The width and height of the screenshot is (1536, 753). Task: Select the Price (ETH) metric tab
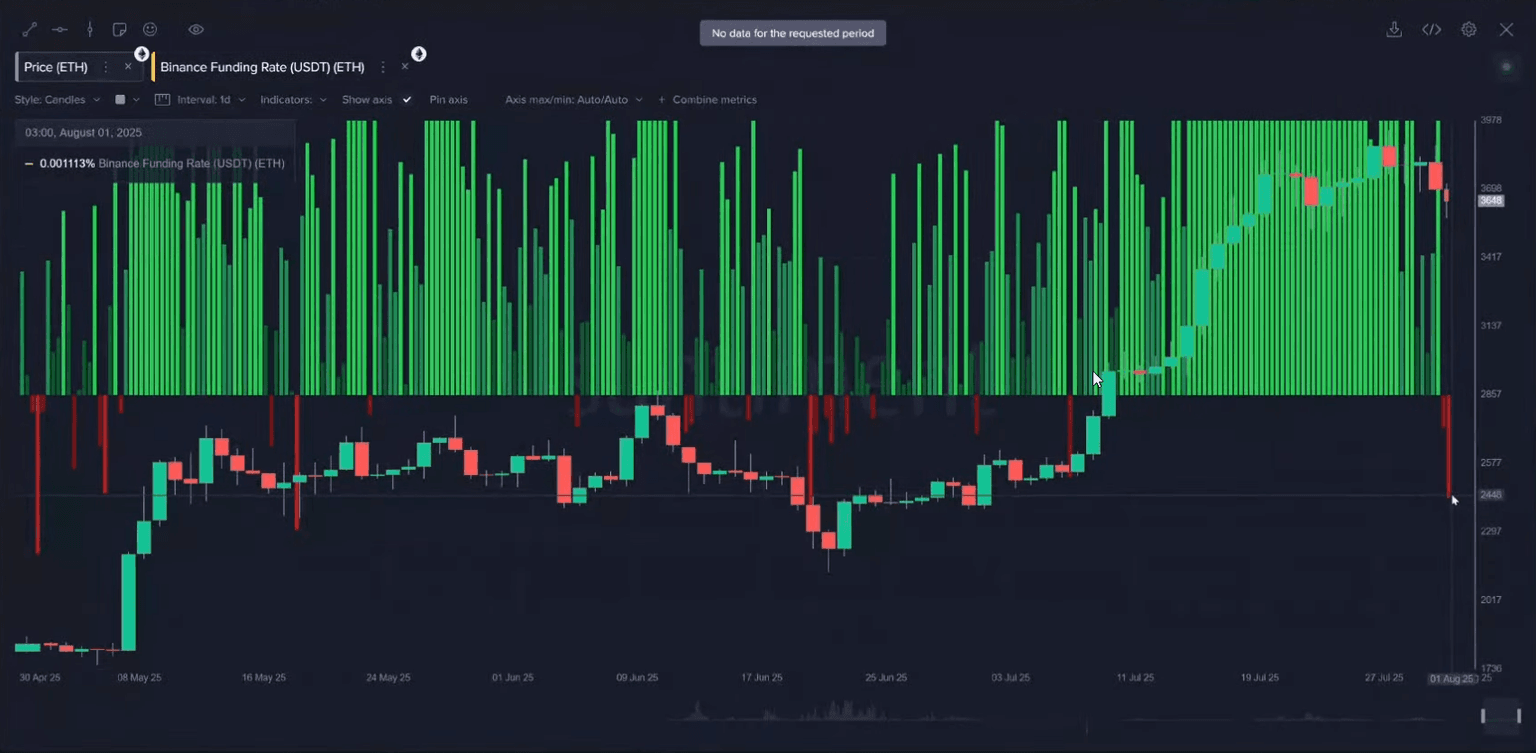56,67
